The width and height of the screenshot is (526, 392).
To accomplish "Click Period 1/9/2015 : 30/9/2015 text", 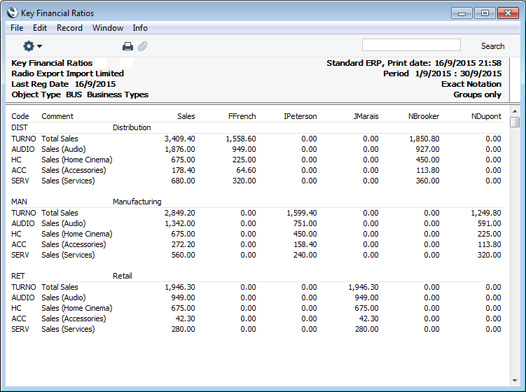I will [x=442, y=74].
